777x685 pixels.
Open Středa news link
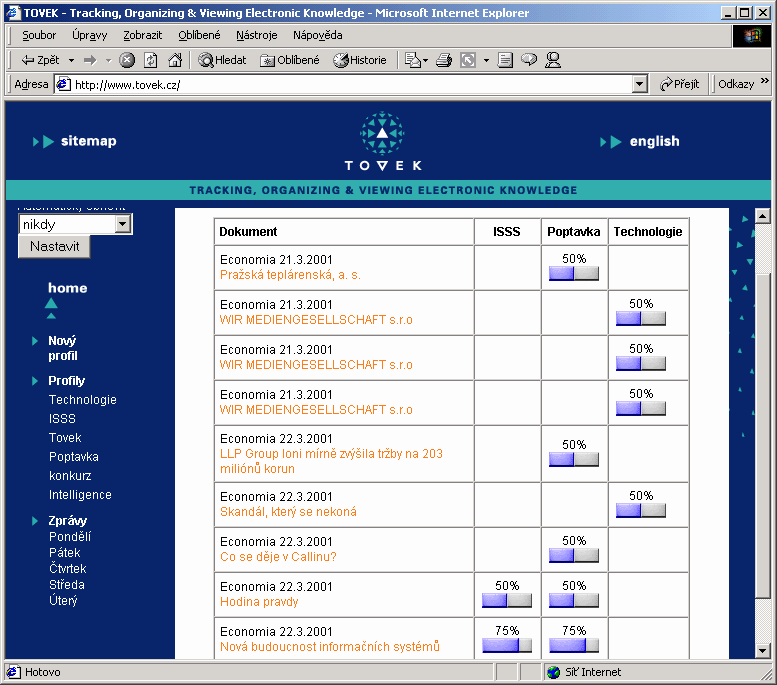click(x=66, y=584)
